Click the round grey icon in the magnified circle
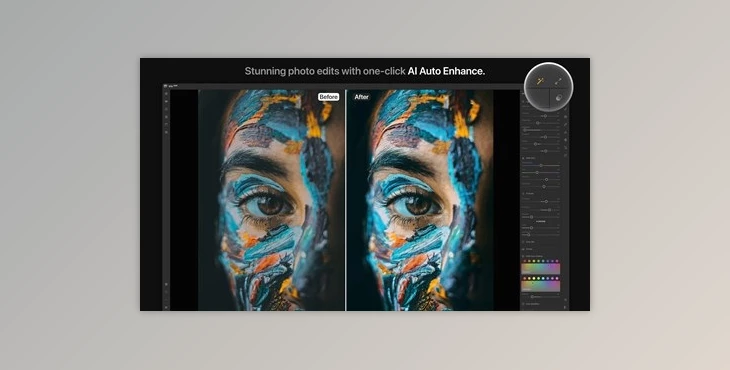 tap(559, 98)
